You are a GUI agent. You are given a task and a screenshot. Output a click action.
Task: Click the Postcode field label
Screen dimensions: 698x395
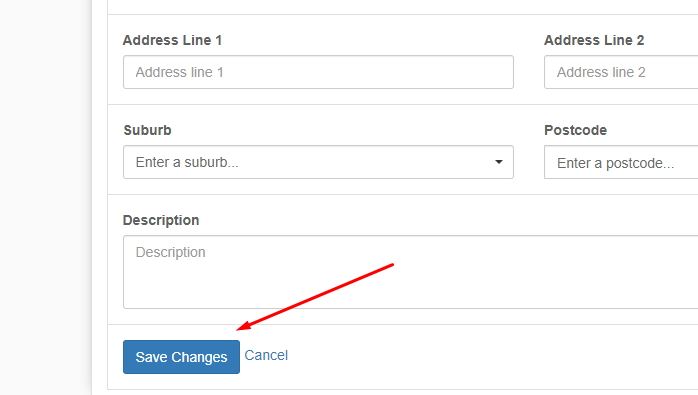[575, 130]
